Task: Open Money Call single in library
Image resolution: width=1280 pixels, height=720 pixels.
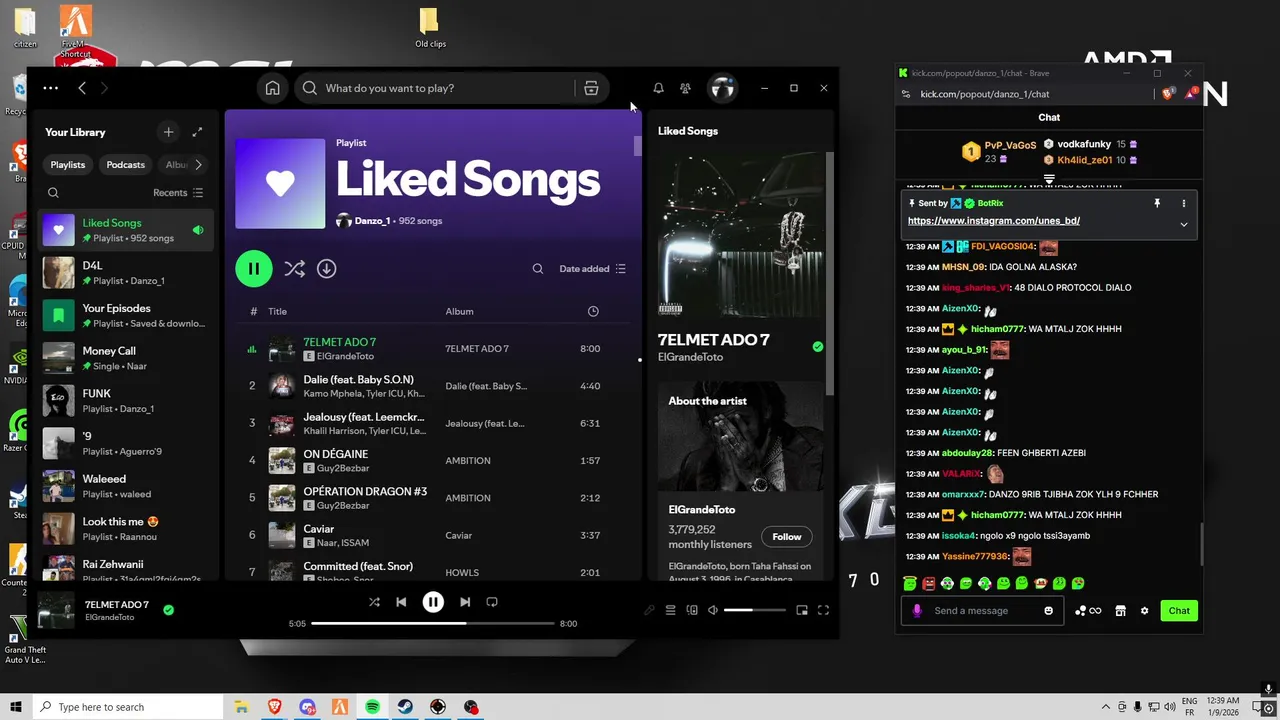Action: (x=125, y=358)
